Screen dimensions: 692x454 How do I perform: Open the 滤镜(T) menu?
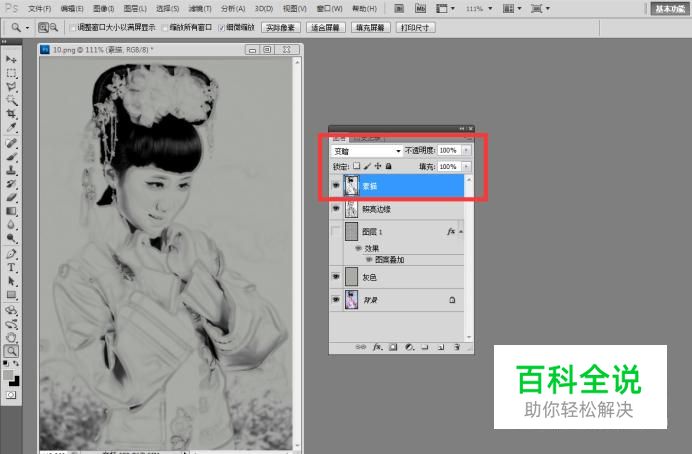pyautogui.click(x=199, y=8)
